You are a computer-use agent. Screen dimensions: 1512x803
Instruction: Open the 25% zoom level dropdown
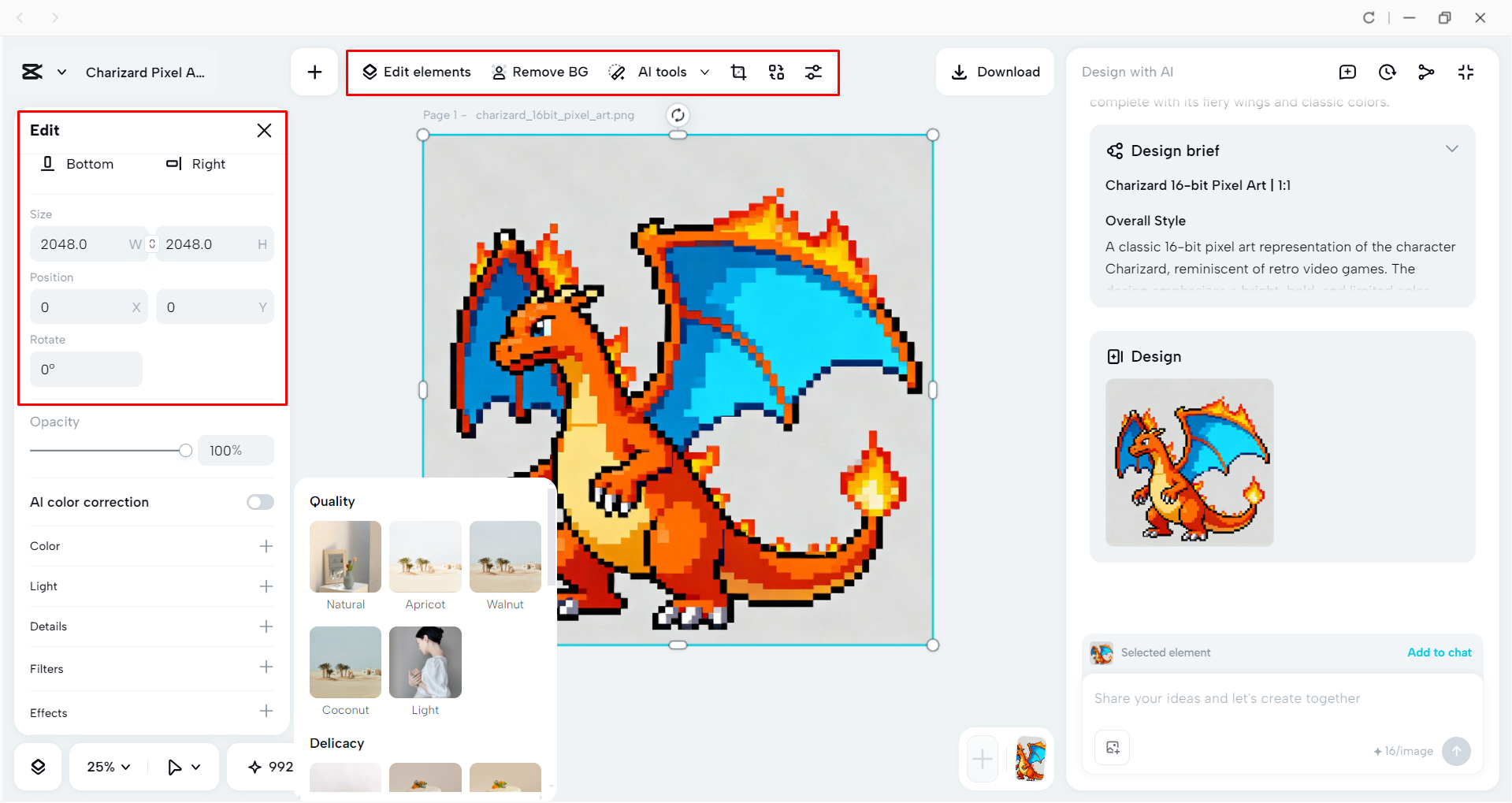click(x=107, y=765)
